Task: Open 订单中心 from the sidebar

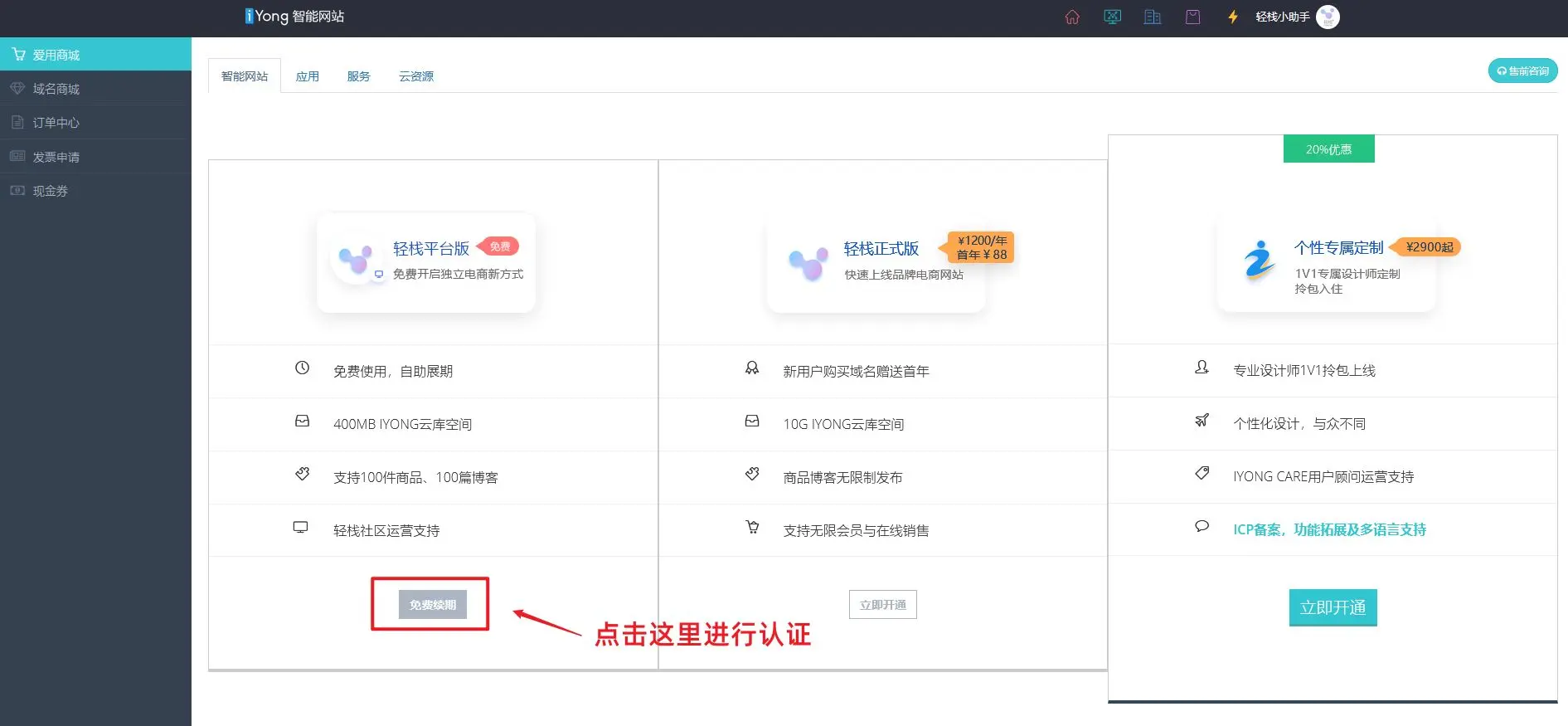Action: (x=56, y=123)
